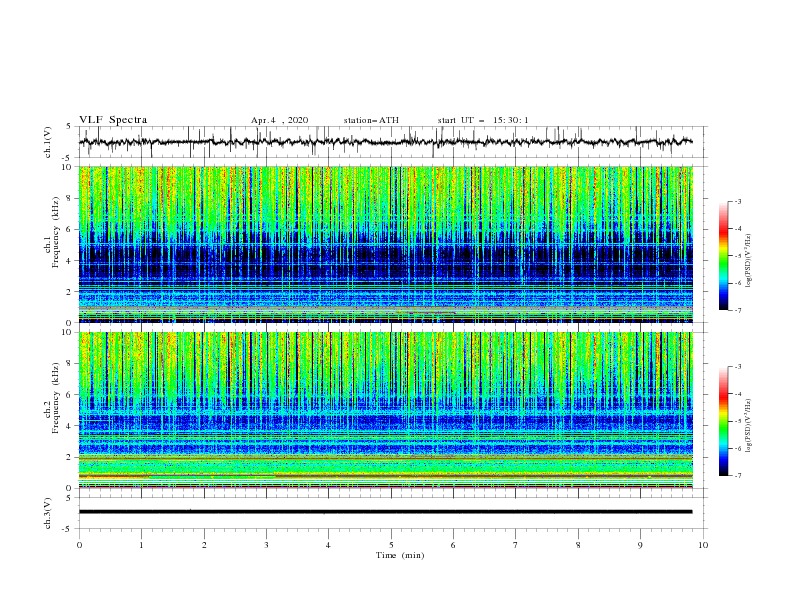The height and width of the screenshot is (612, 792).
Task: Click the ch.1 color bar "log(PSD)(V²/Hz)" label
Action: pos(749,261)
